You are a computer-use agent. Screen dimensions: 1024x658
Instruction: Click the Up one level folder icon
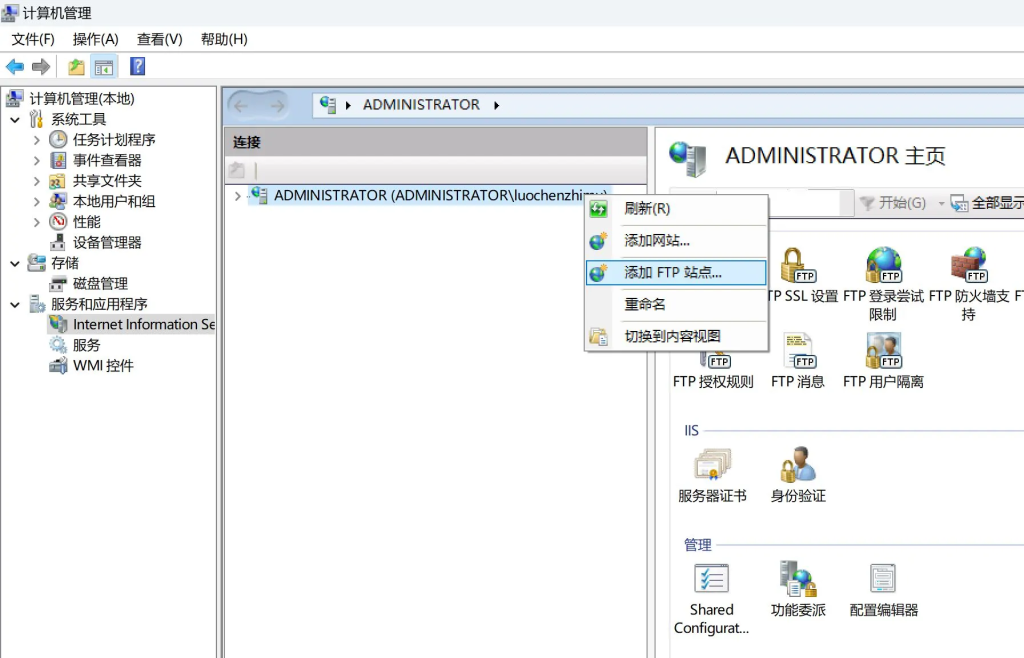tap(76, 67)
